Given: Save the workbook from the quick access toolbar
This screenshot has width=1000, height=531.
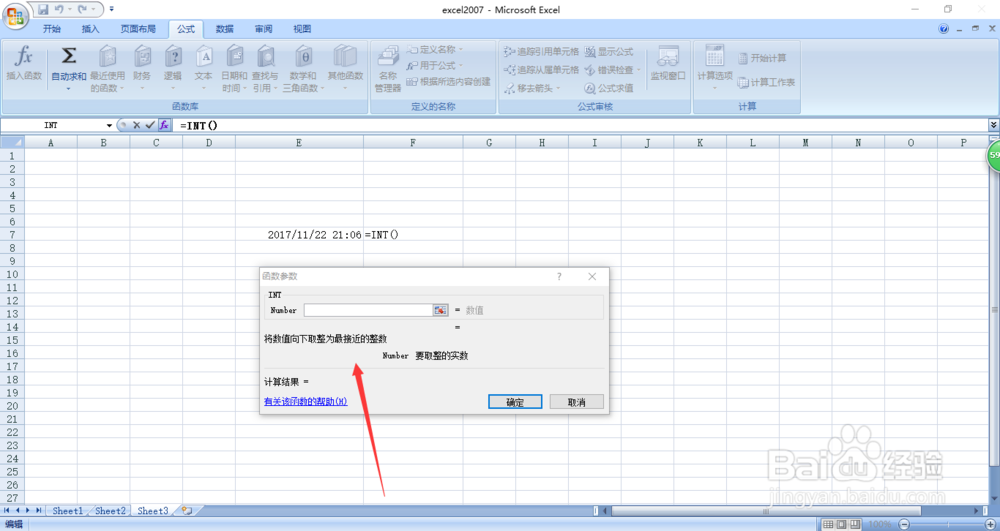Looking at the screenshot, I should (43, 10).
